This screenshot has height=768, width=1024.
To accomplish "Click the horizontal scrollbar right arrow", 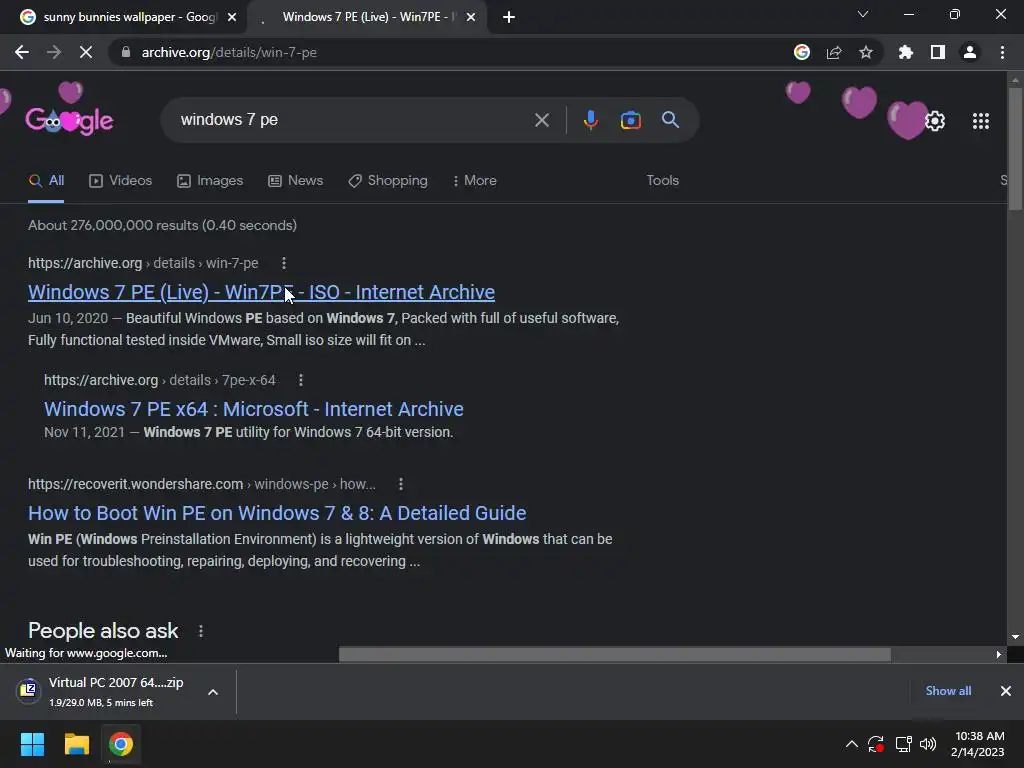I will point(999,654).
